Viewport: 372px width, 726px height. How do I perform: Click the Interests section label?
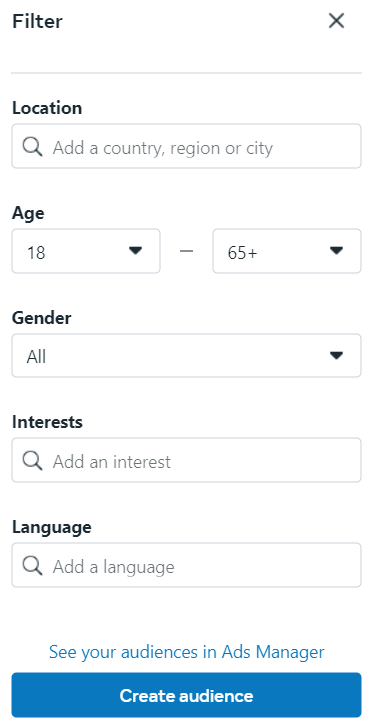pyautogui.click(x=47, y=422)
